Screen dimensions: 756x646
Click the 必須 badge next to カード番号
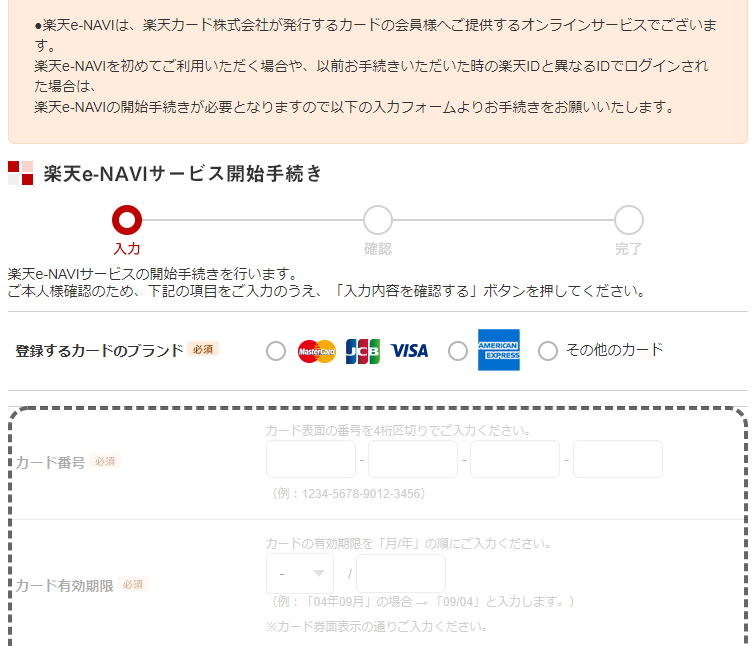tap(105, 461)
